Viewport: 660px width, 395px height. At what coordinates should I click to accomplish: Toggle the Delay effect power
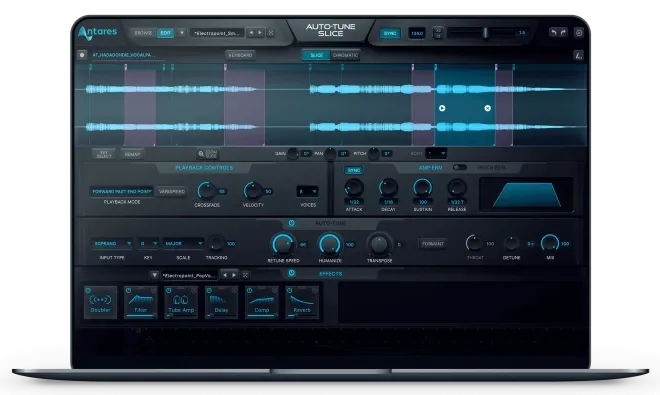coord(209,291)
